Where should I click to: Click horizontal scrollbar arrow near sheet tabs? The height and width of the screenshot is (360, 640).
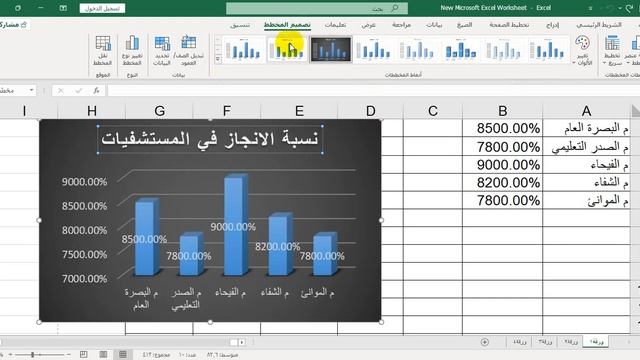coord(242,342)
